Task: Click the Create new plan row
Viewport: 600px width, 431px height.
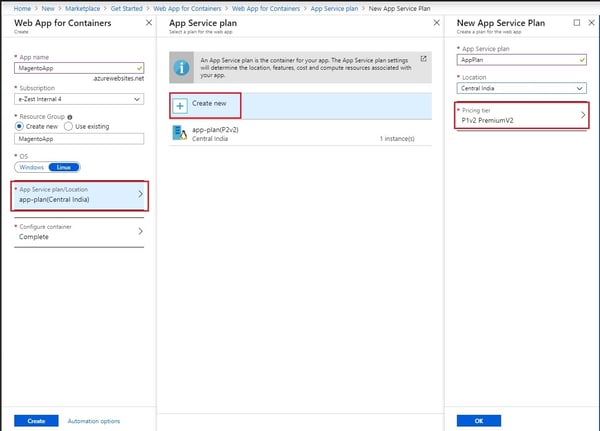Action: click(300, 106)
